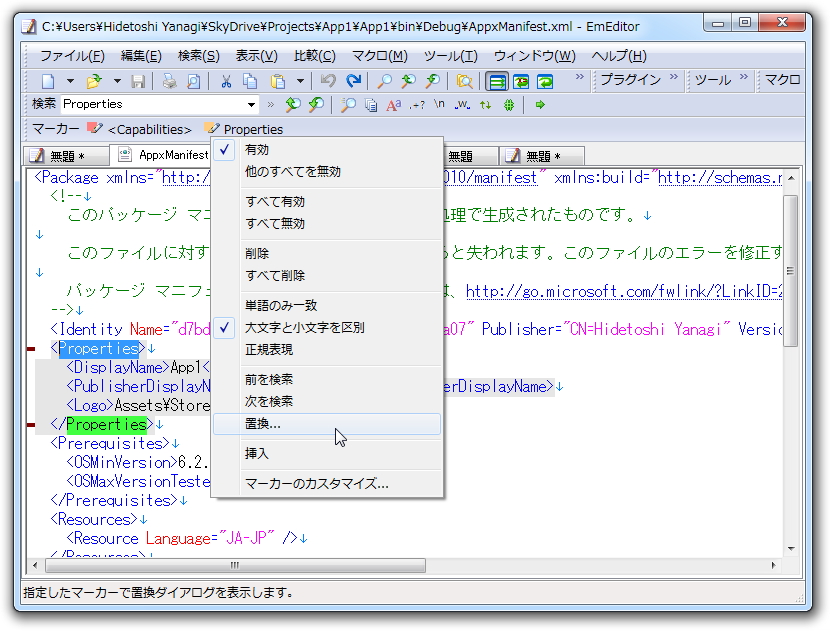830x631 pixels.
Task: Click the Cut scissors icon
Action: pyautogui.click(x=226, y=82)
